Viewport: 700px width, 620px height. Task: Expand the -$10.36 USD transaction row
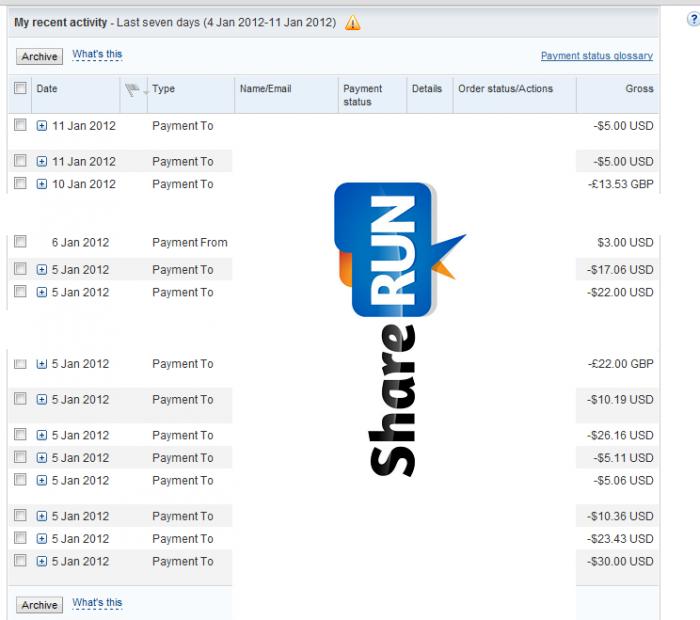coord(42,516)
